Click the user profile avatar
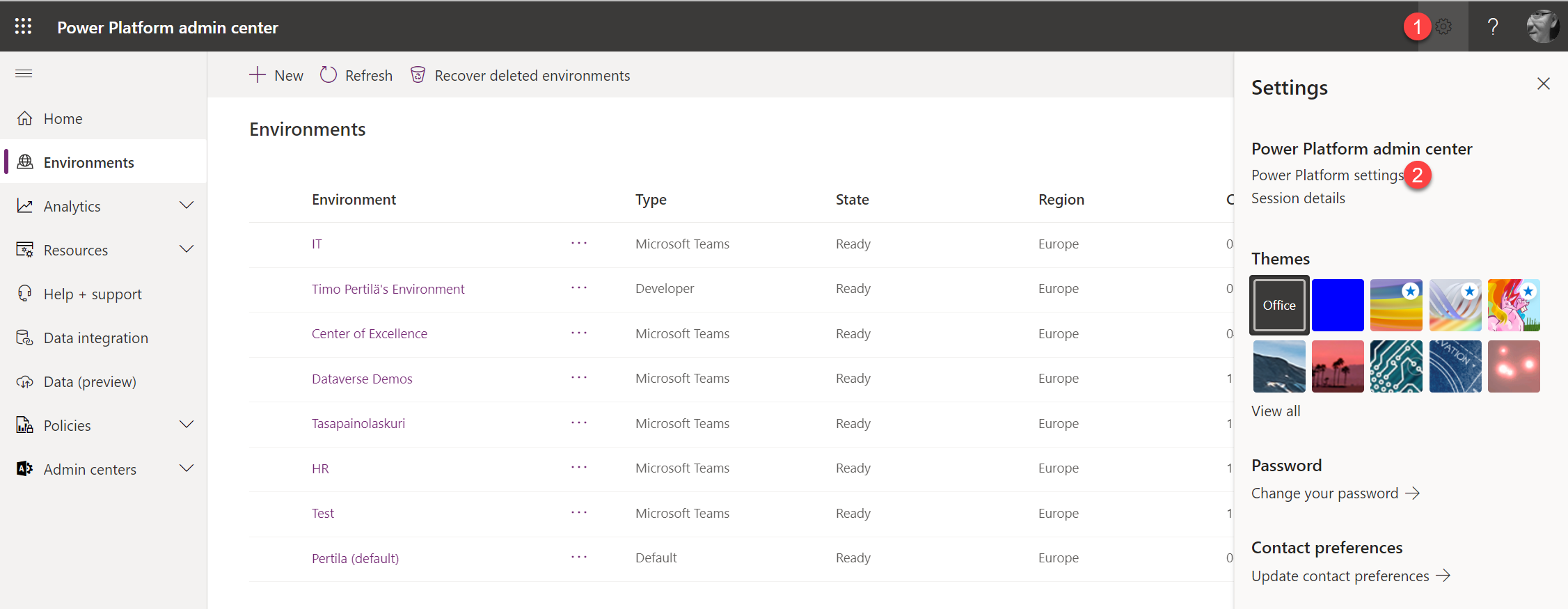Viewport: 1568px width, 609px height. pyautogui.click(x=1542, y=26)
